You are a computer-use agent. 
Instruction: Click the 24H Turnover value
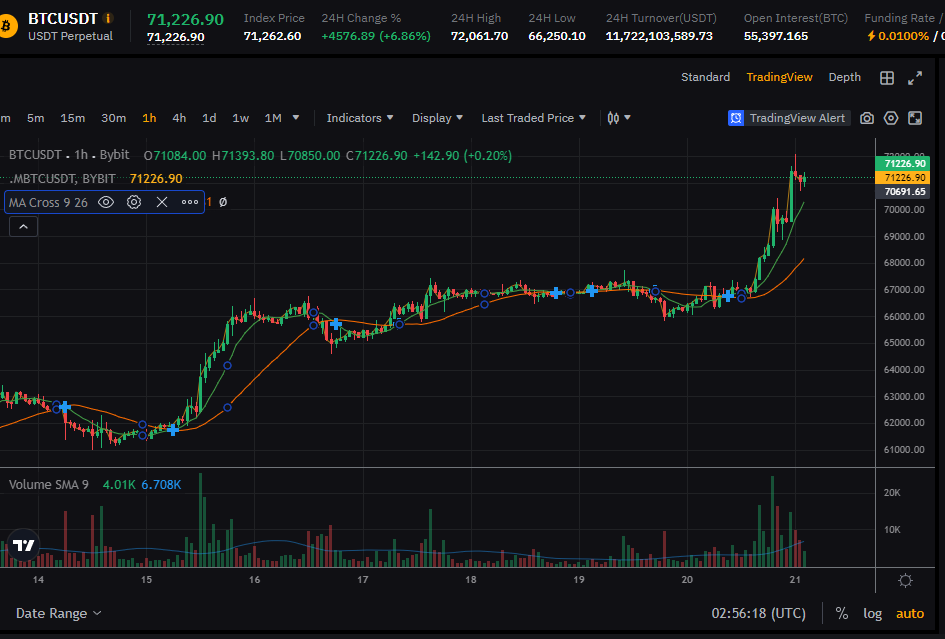(659, 36)
